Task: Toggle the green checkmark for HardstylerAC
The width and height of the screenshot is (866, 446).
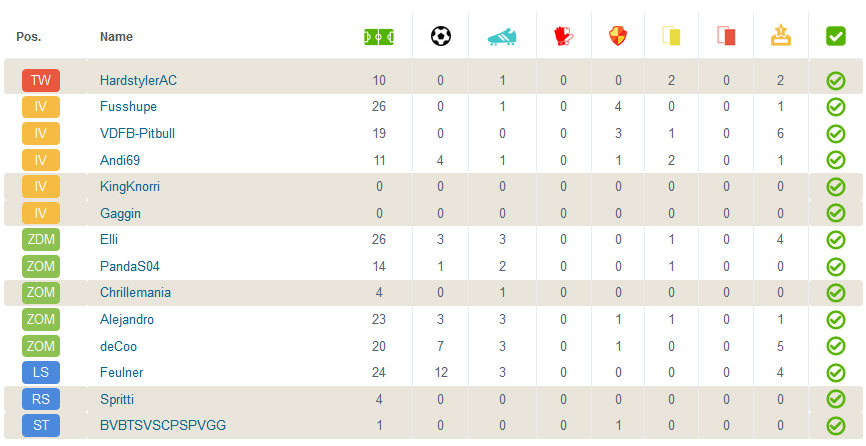Action: (836, 81)
